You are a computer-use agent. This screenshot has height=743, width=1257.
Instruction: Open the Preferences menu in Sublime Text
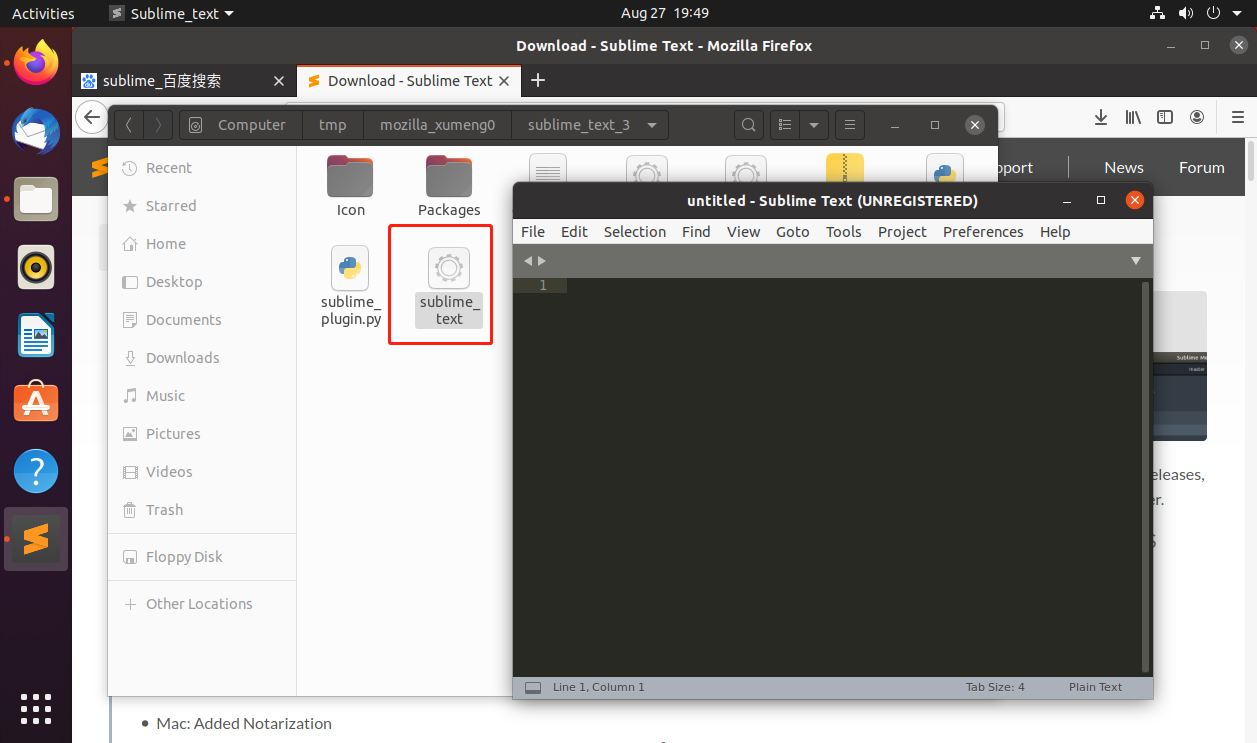tap(983, 231)
